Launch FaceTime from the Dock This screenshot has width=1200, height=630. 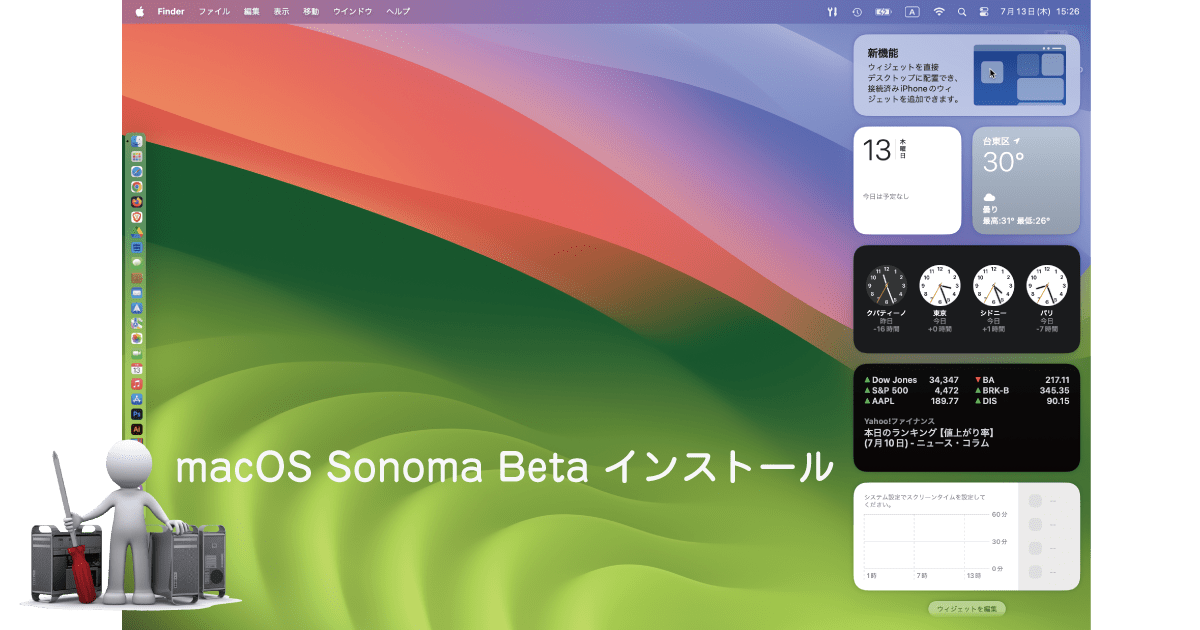pos(137,353)
